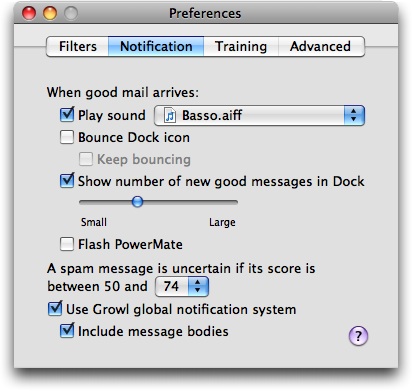Click the Dock badge size slider knob
This screenshot has width=412, height=391.
tap(137, 202)
